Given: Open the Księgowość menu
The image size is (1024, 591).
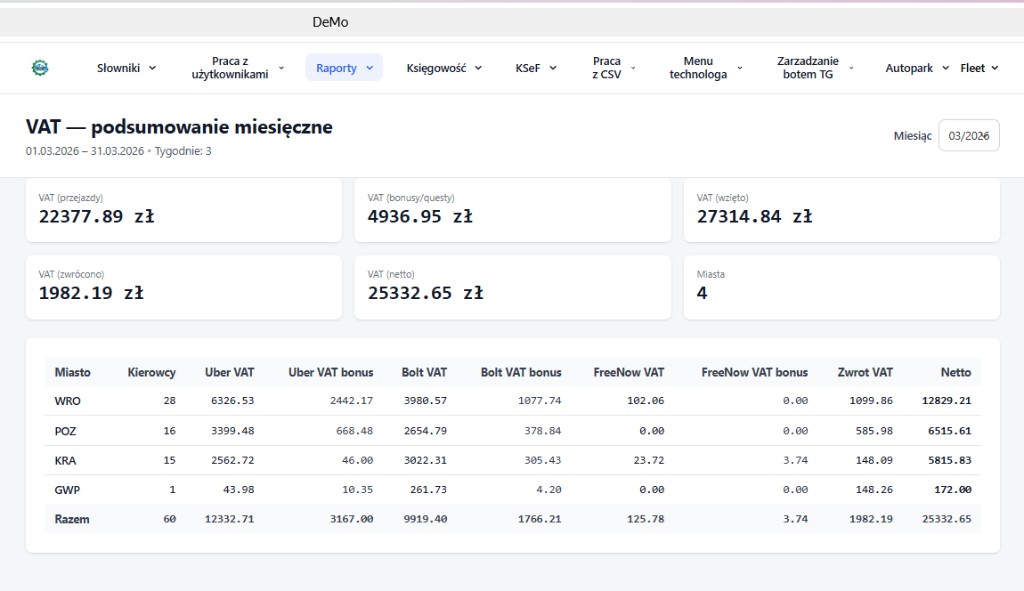Looking at the screenshot, I should (444, 68).
